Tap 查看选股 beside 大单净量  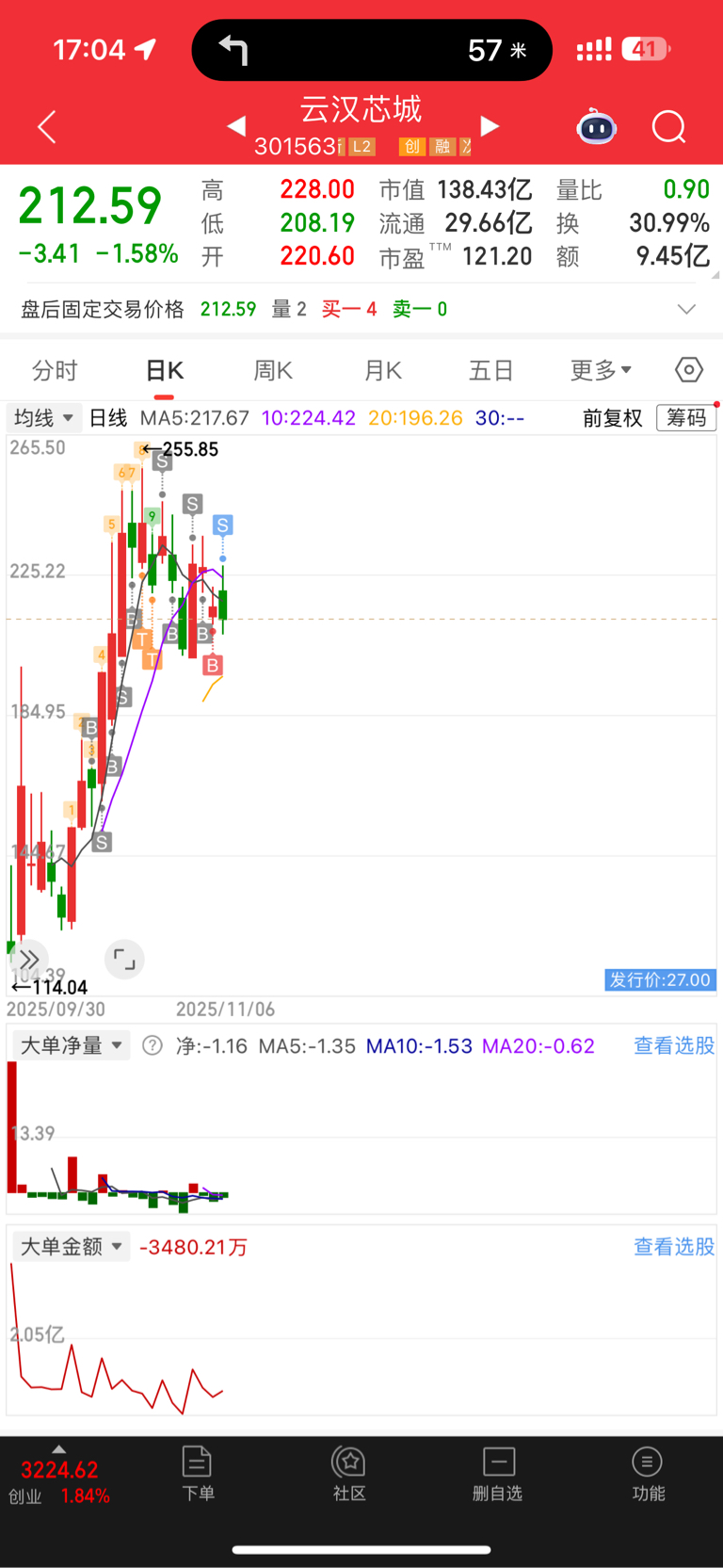click(x=674, y=1045)
